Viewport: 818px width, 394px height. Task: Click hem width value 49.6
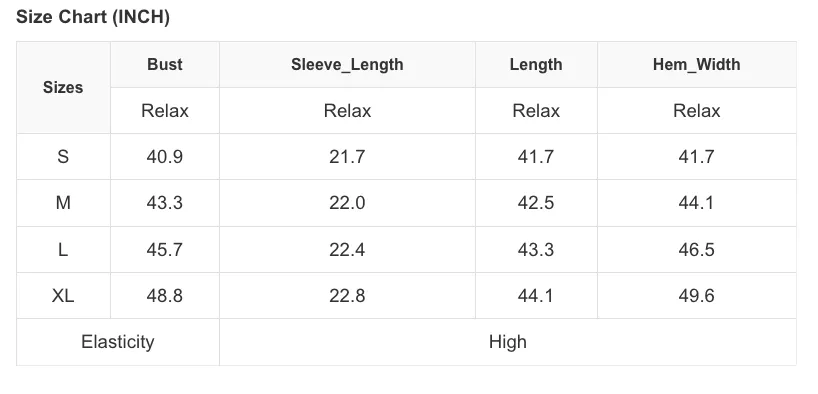point(697,296)
